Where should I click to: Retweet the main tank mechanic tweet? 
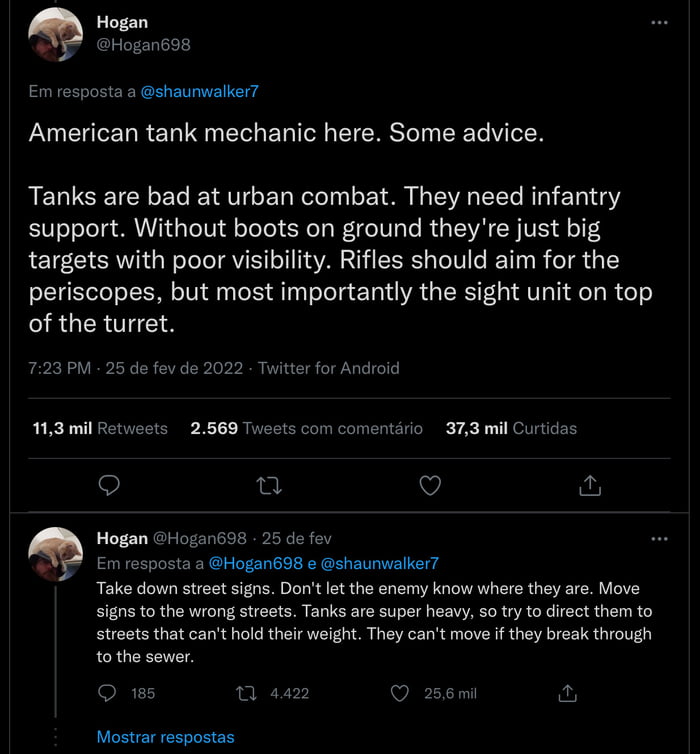(269, 486)
